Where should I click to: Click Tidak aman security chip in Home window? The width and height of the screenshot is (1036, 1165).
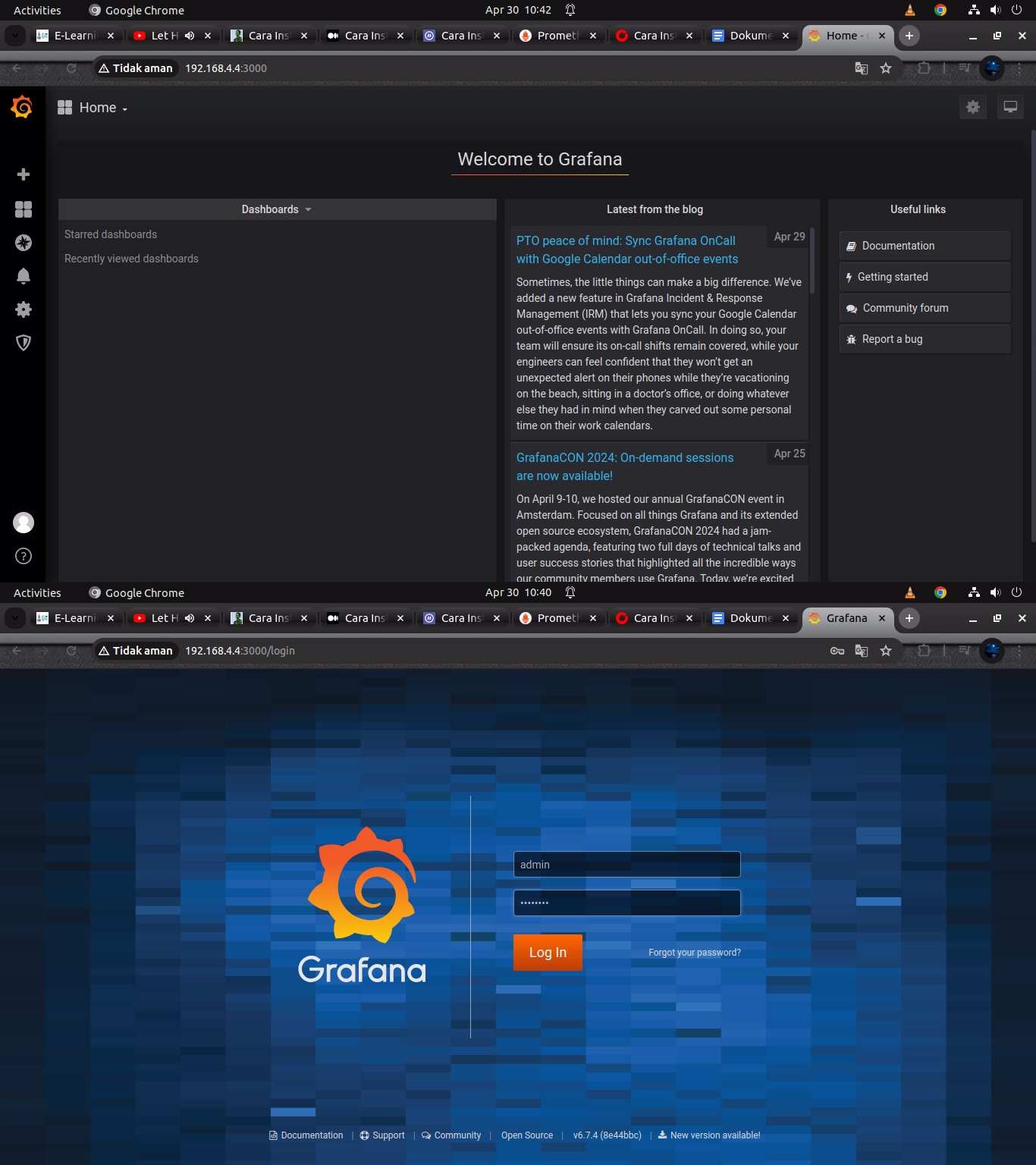point(137,68)
